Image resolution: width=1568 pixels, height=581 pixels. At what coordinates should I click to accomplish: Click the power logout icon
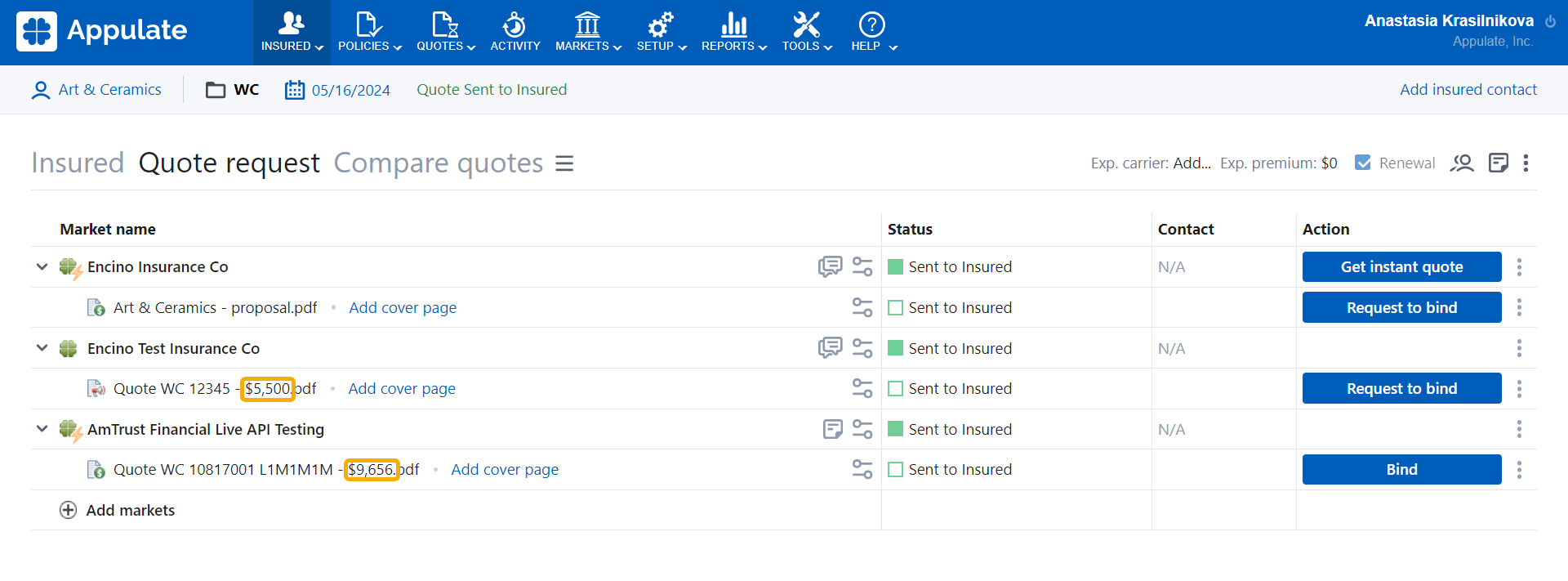pyautogui.click(x=1550, y=21)
